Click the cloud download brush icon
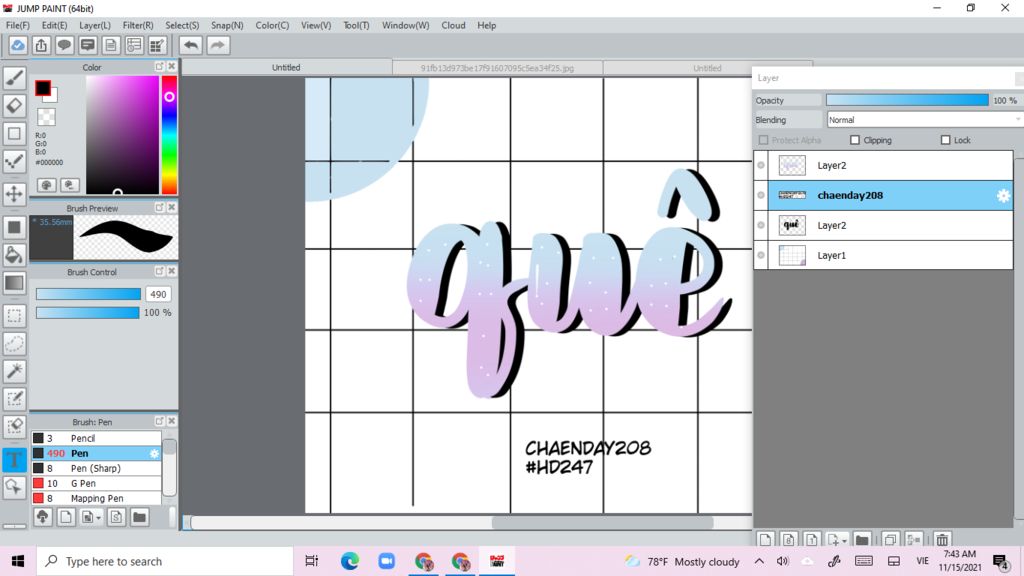 (x=42, y=517)
